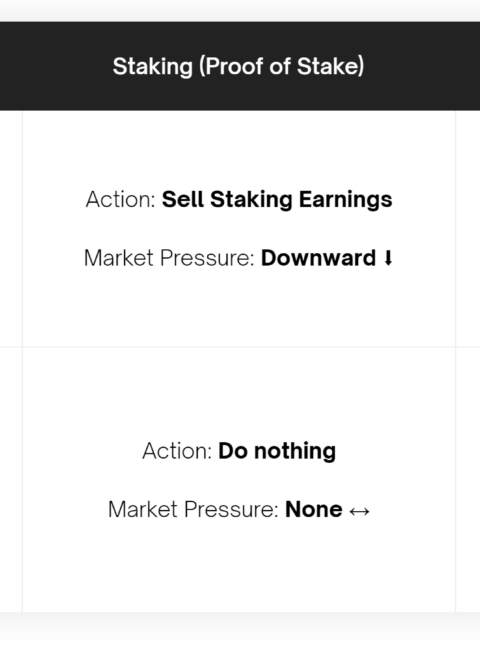Viewport: 480px width, 645px height.
Task: Click the Action label before Sell Staking Earnings
Action: (x=121, y=200)
